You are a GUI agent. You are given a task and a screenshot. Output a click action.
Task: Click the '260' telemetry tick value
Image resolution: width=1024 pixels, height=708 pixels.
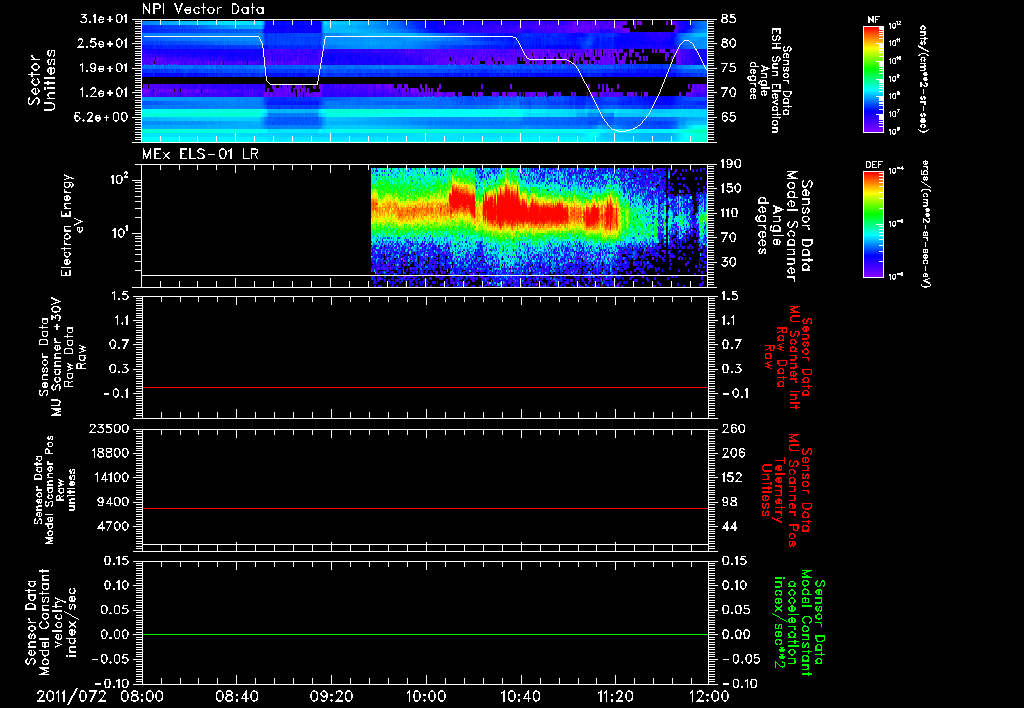click(733, 429)
